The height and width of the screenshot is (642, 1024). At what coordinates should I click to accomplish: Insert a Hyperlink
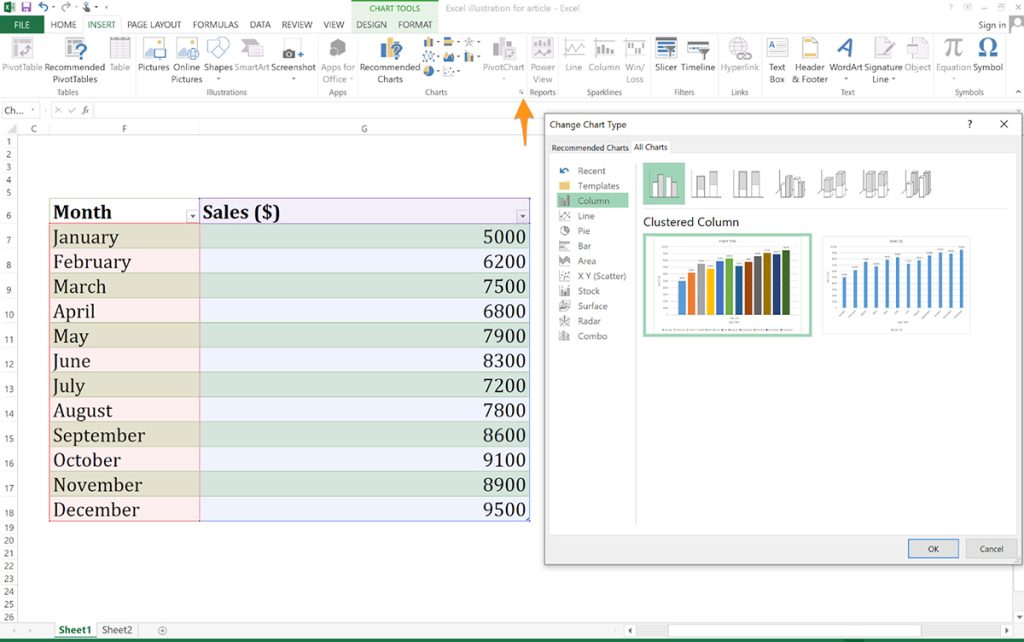[739, 55]
